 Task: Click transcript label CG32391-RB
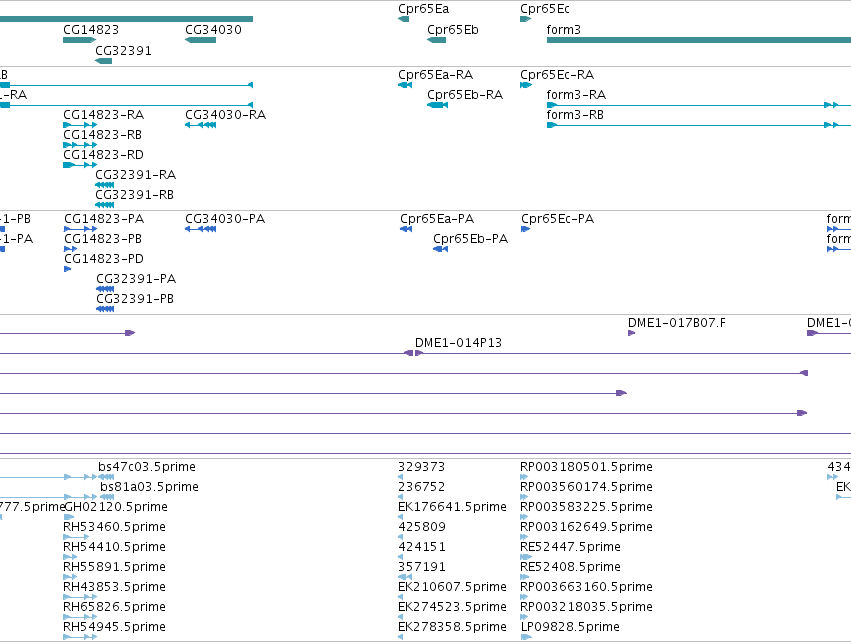point(135,195)
